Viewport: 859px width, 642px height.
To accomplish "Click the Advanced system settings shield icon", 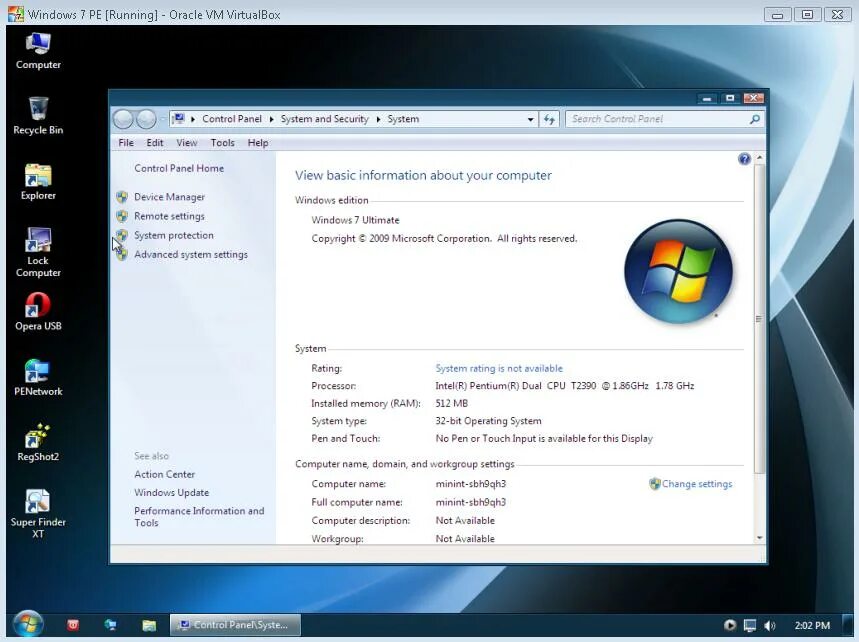I will (122, 255).
